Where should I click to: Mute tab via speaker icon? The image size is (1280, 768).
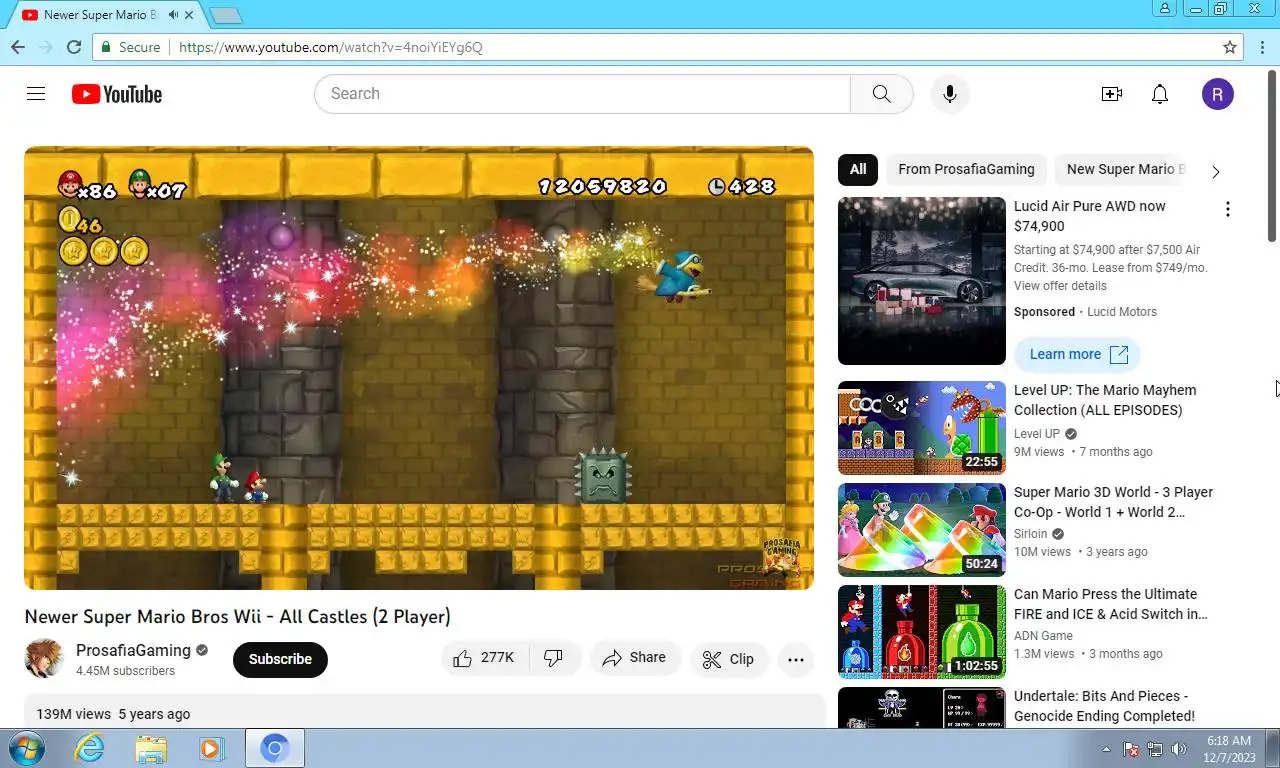(x=173, y=15)
